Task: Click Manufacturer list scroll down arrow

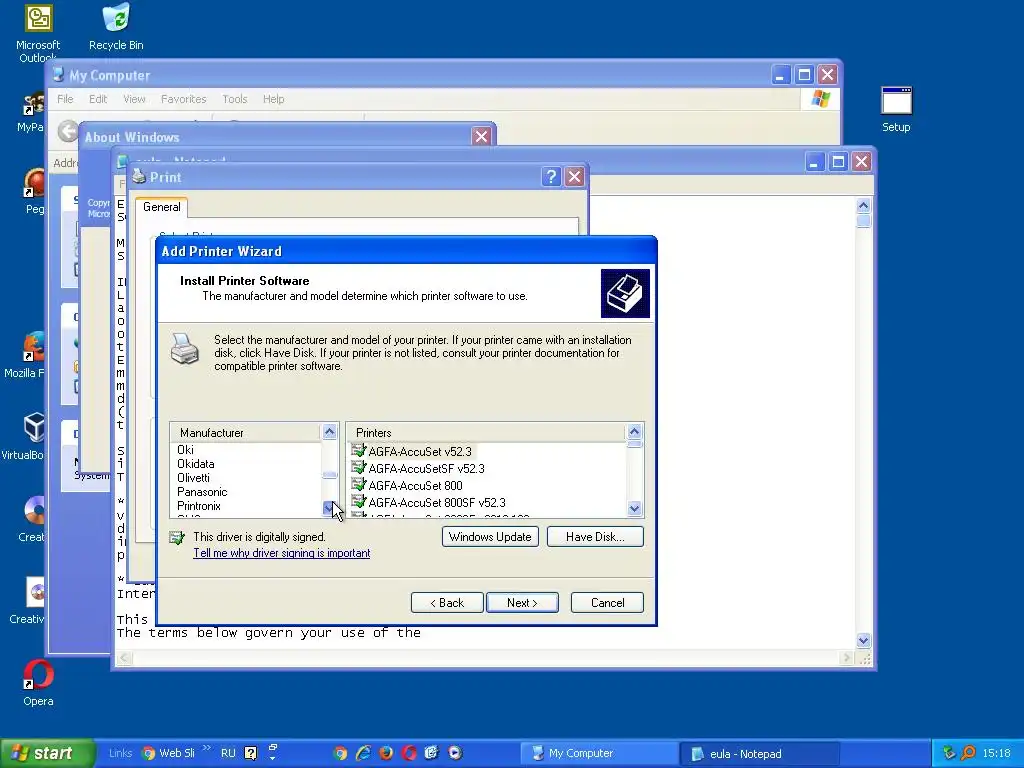Action: pos(329,507)
